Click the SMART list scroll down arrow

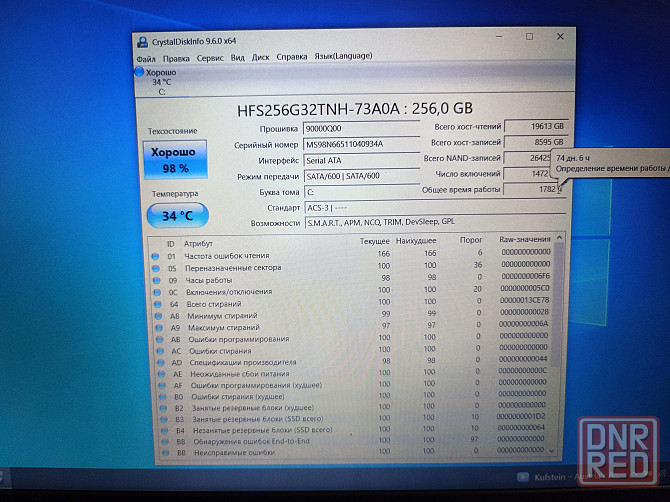coord(552,451)
